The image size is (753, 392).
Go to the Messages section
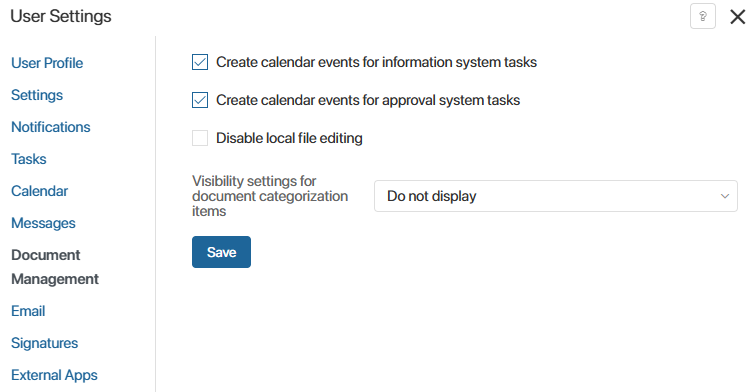point(43,223)
